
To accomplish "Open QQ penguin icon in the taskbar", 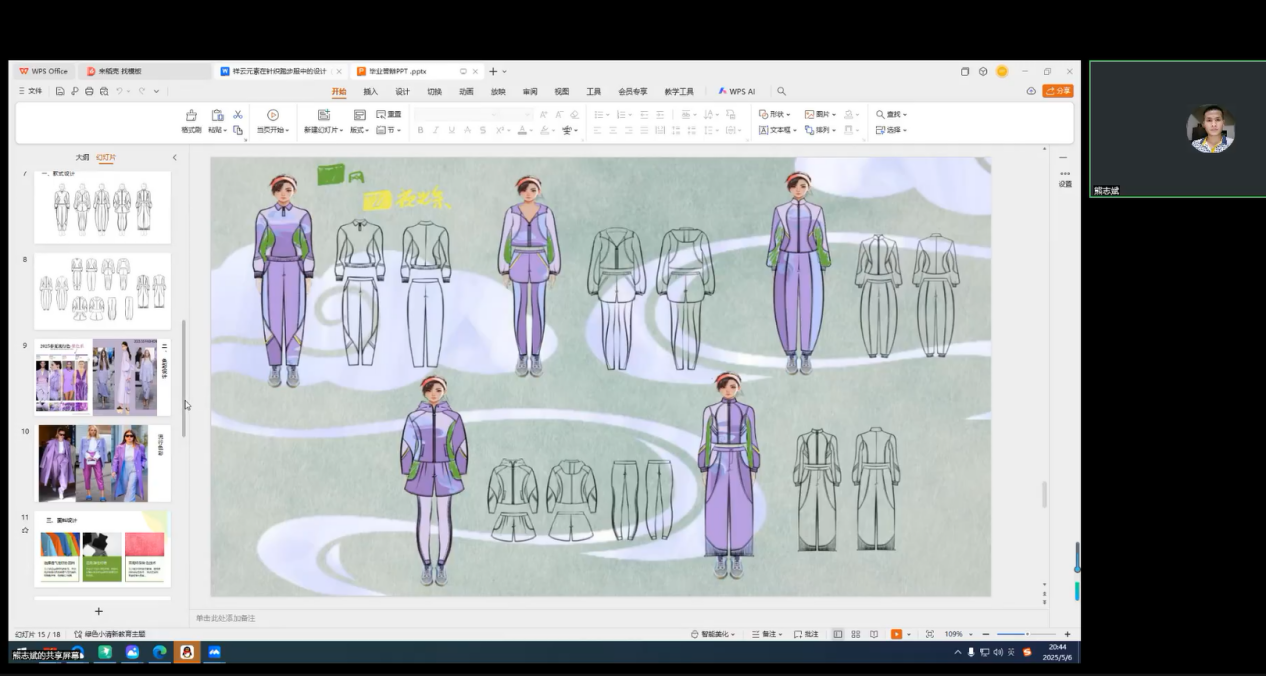I will point(186,652).
